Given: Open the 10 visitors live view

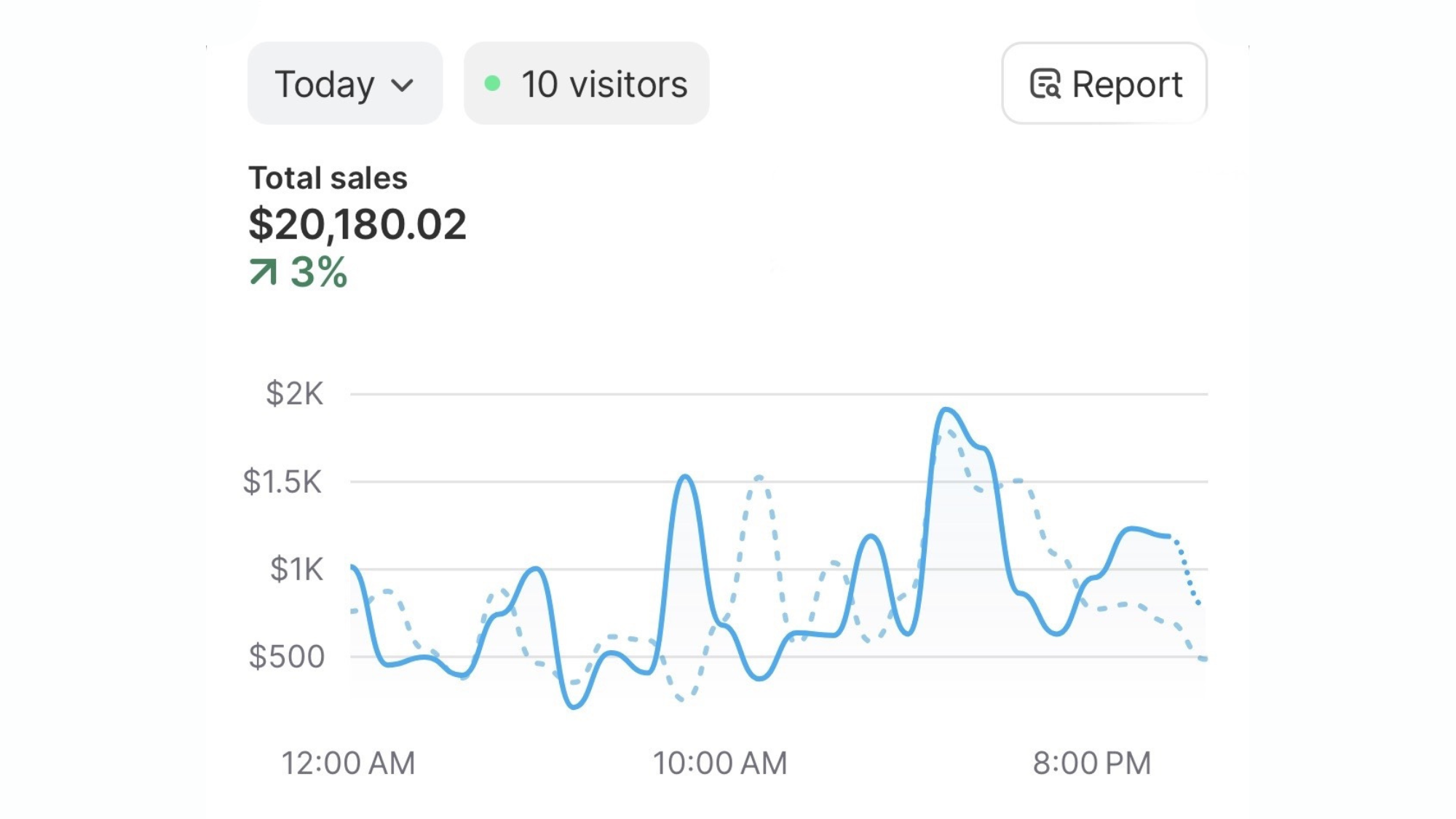Looking at the screenshot, I should click(x=603, y=84).
